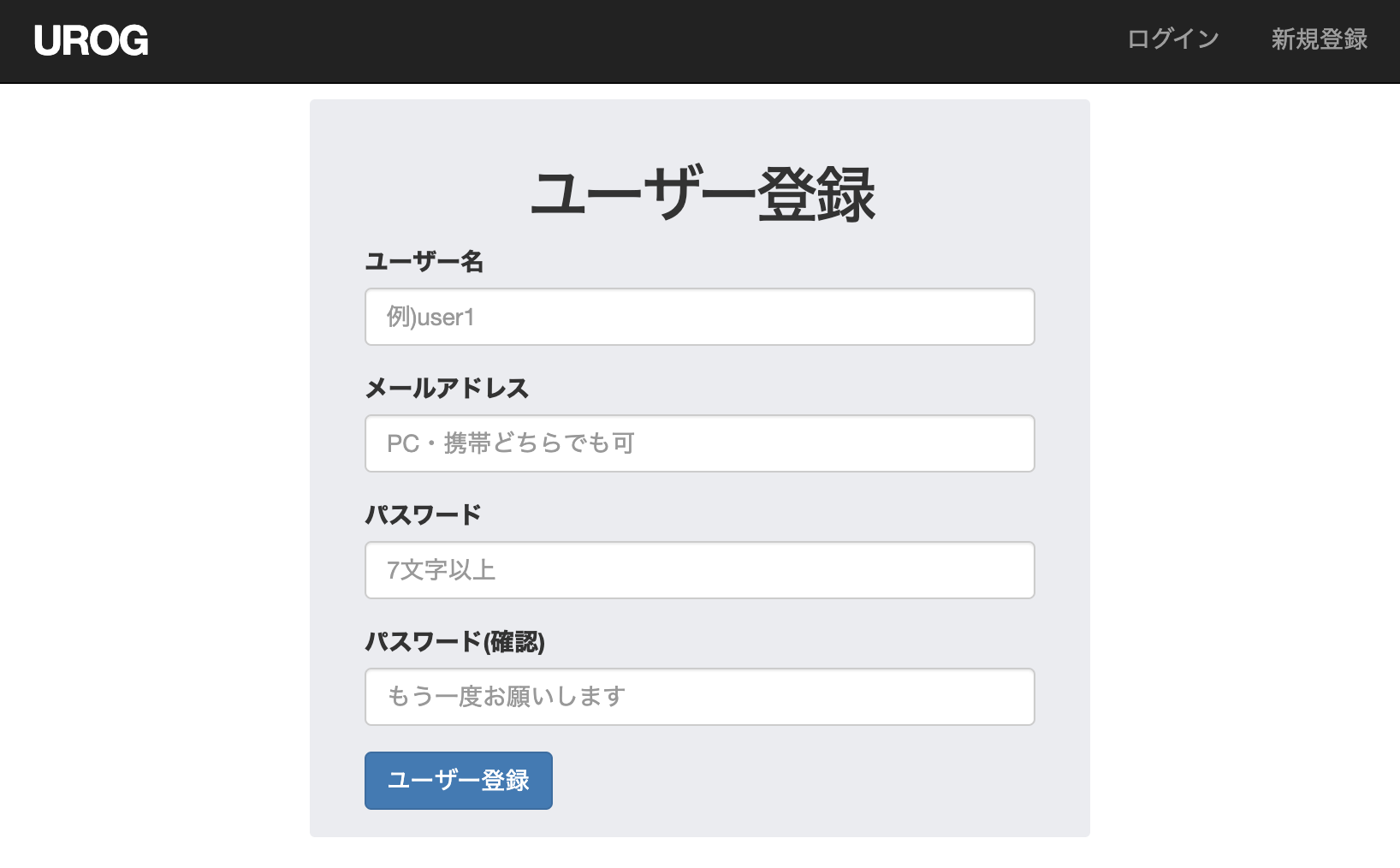Click the PC・携帯どちらでも可 placeholder field
1400x868 pixels.
[699, 443]
